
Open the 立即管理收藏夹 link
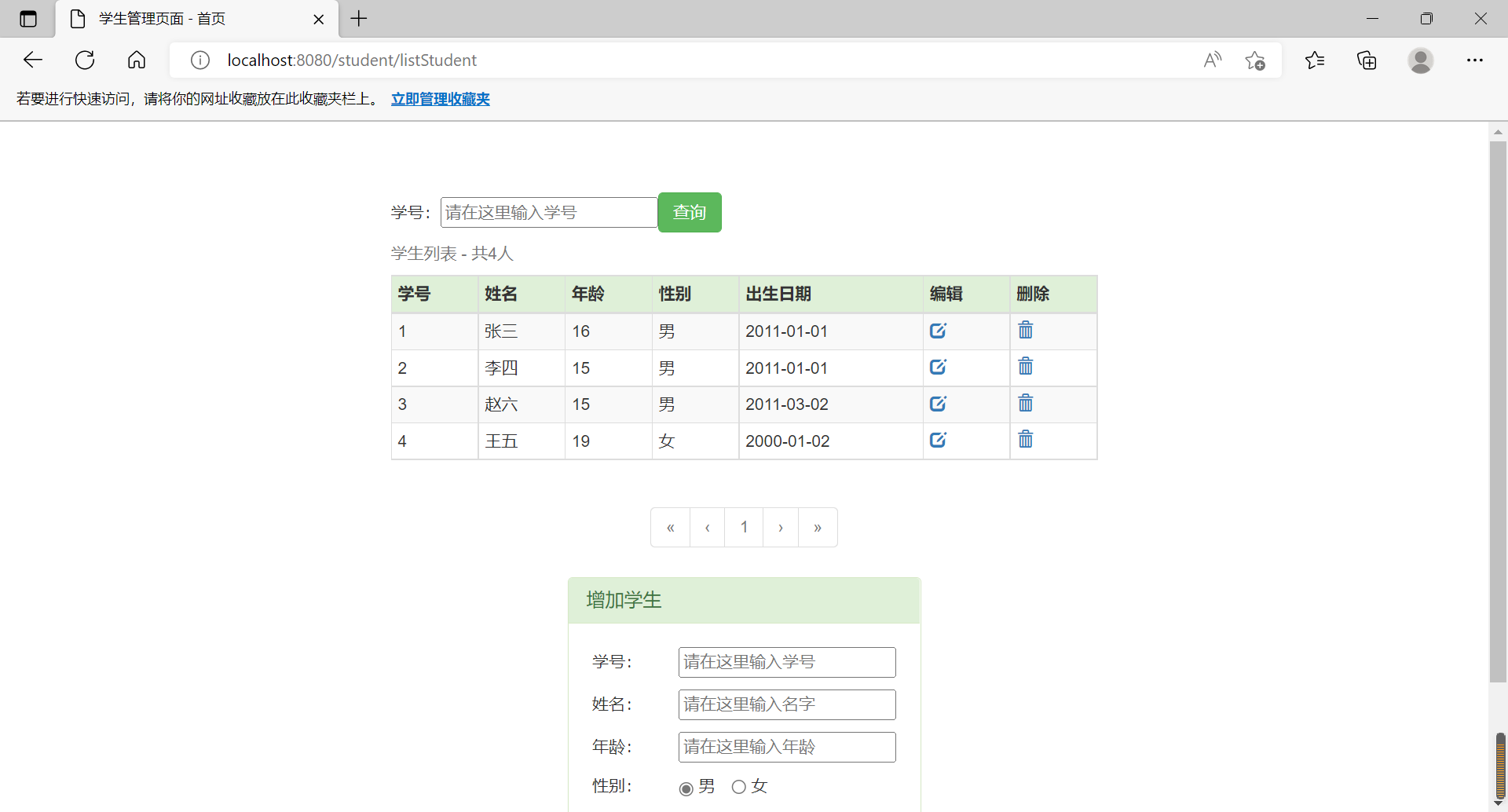pyautogui.click(x=441, y=99)
